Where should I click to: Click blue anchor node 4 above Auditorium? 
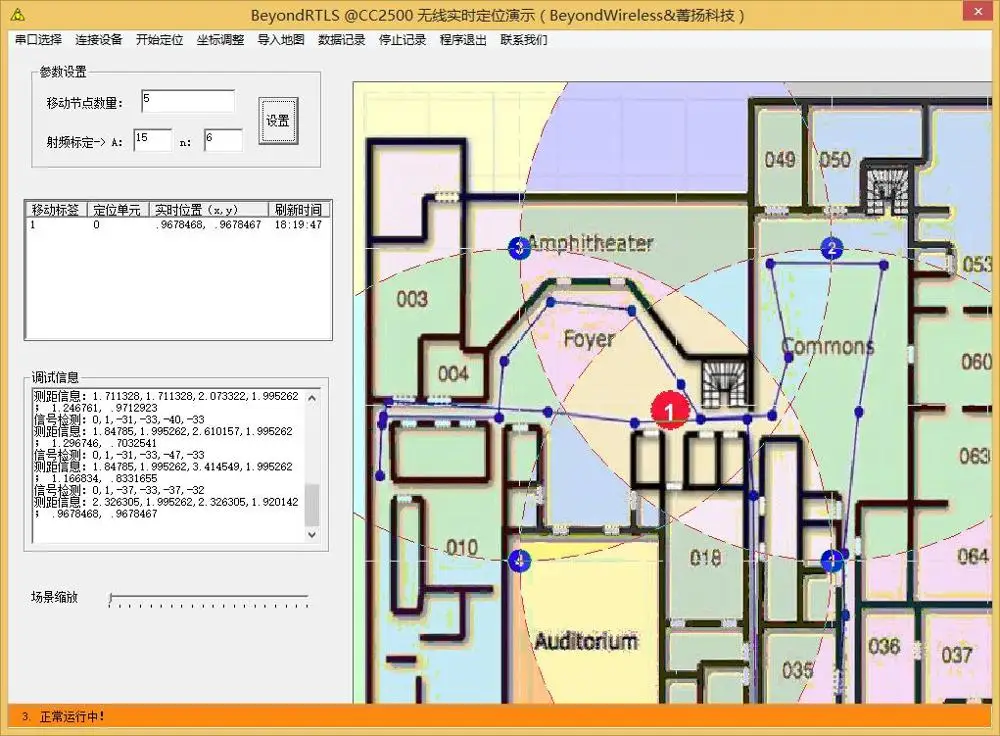coord(520,561)
